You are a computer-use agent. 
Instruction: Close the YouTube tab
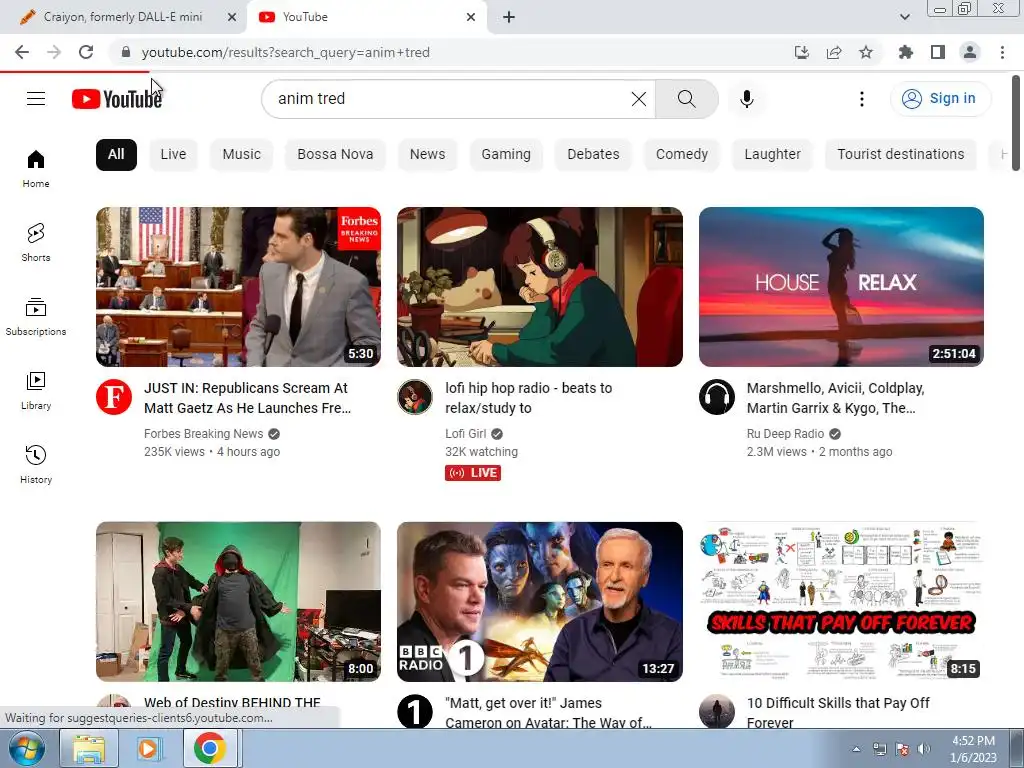[471, 17]
